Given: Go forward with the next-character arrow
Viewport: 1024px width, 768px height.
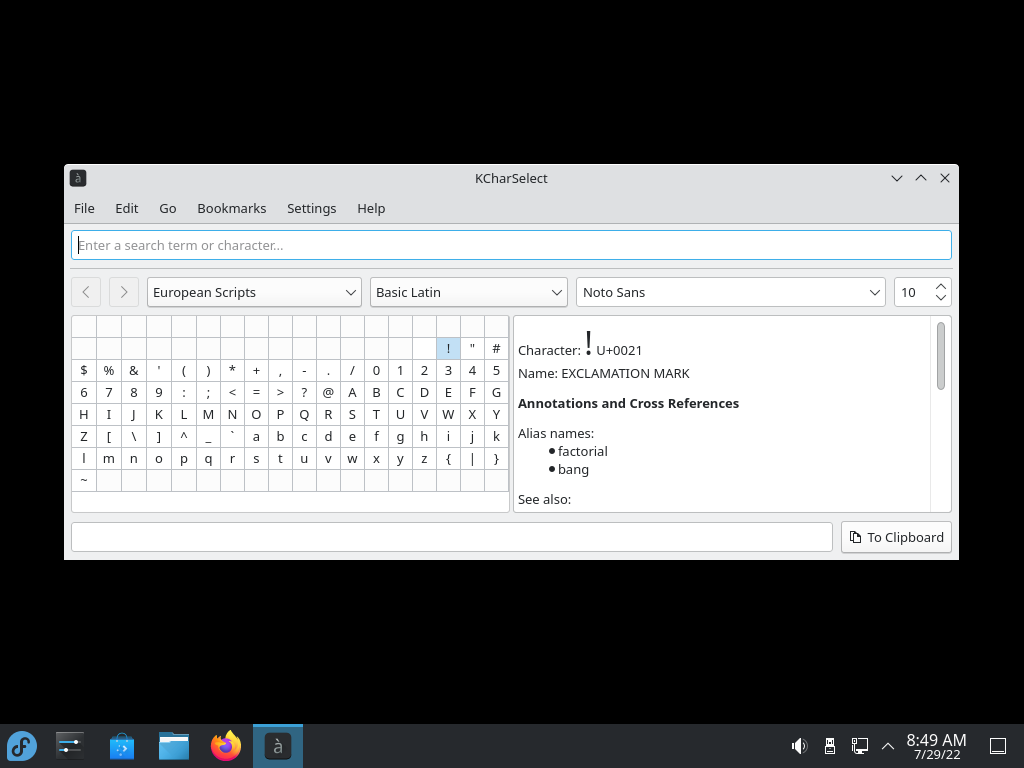Looking at the screenshot, I should [x=124, y=292].
